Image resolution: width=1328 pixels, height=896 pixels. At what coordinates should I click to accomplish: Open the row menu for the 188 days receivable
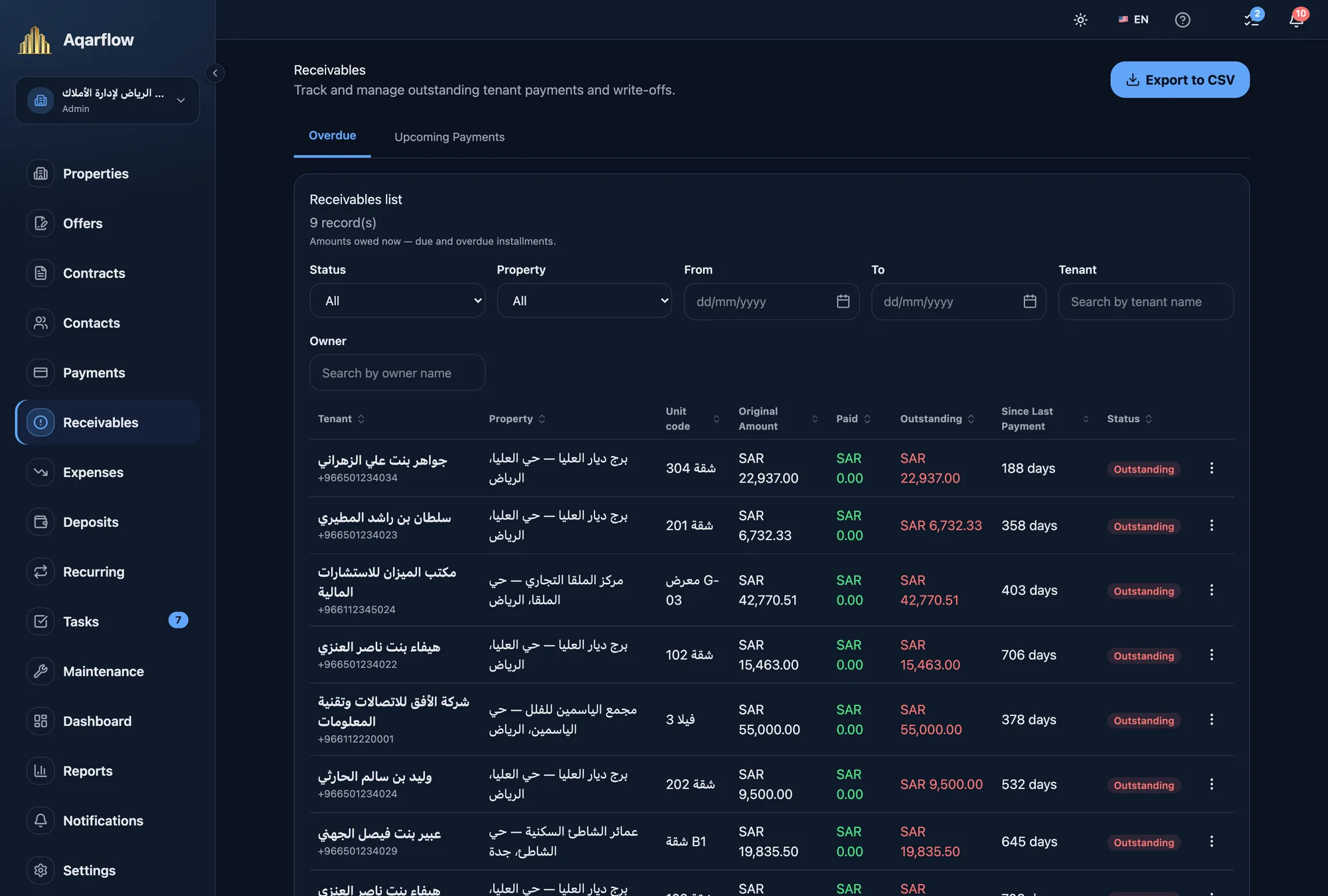1211,468
